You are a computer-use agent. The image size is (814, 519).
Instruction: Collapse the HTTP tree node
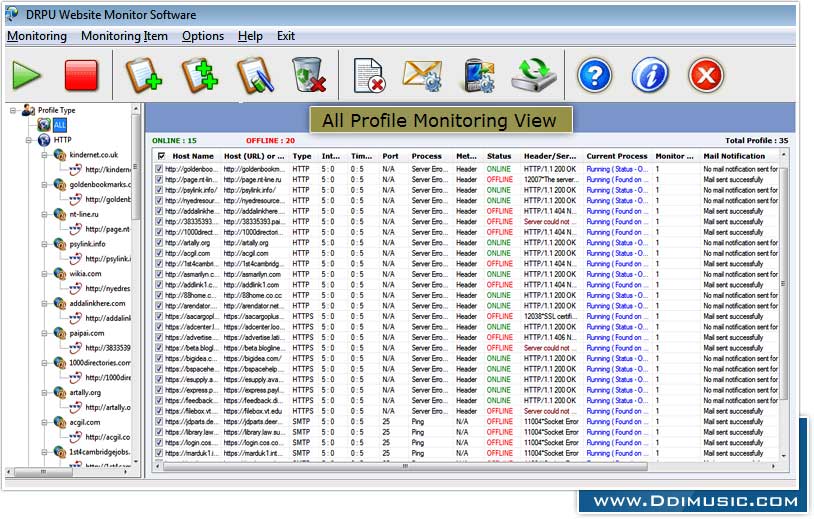point(29,140)
